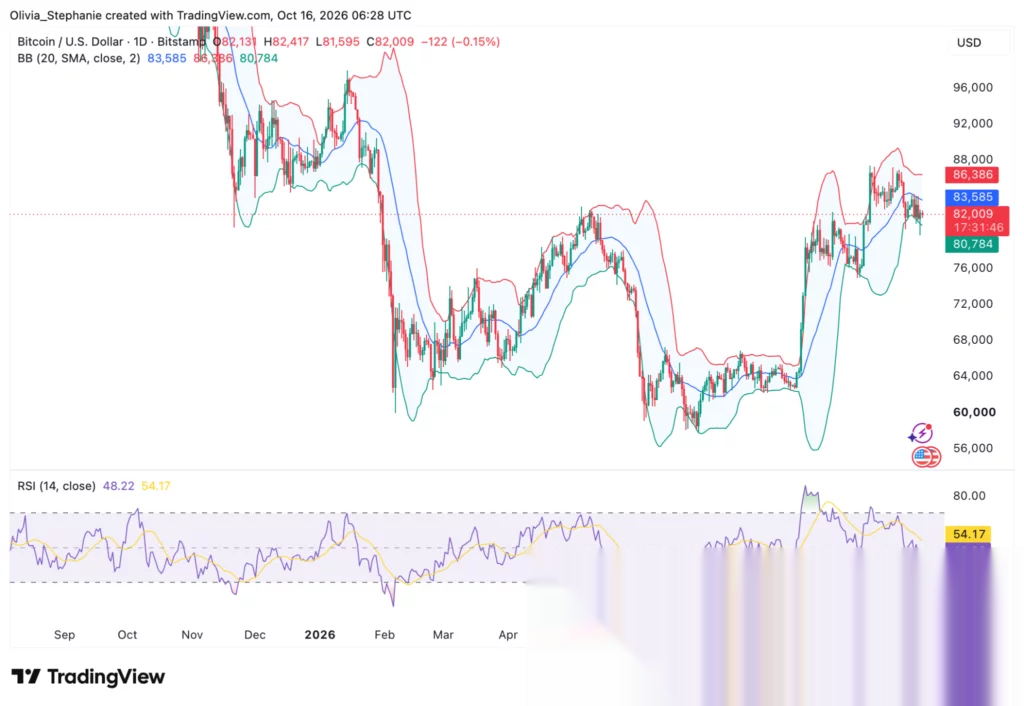This screenshot has width=1024, height=706.
Task: Click the purple 48.22 RSI legend value
Action: click(118, 486)
